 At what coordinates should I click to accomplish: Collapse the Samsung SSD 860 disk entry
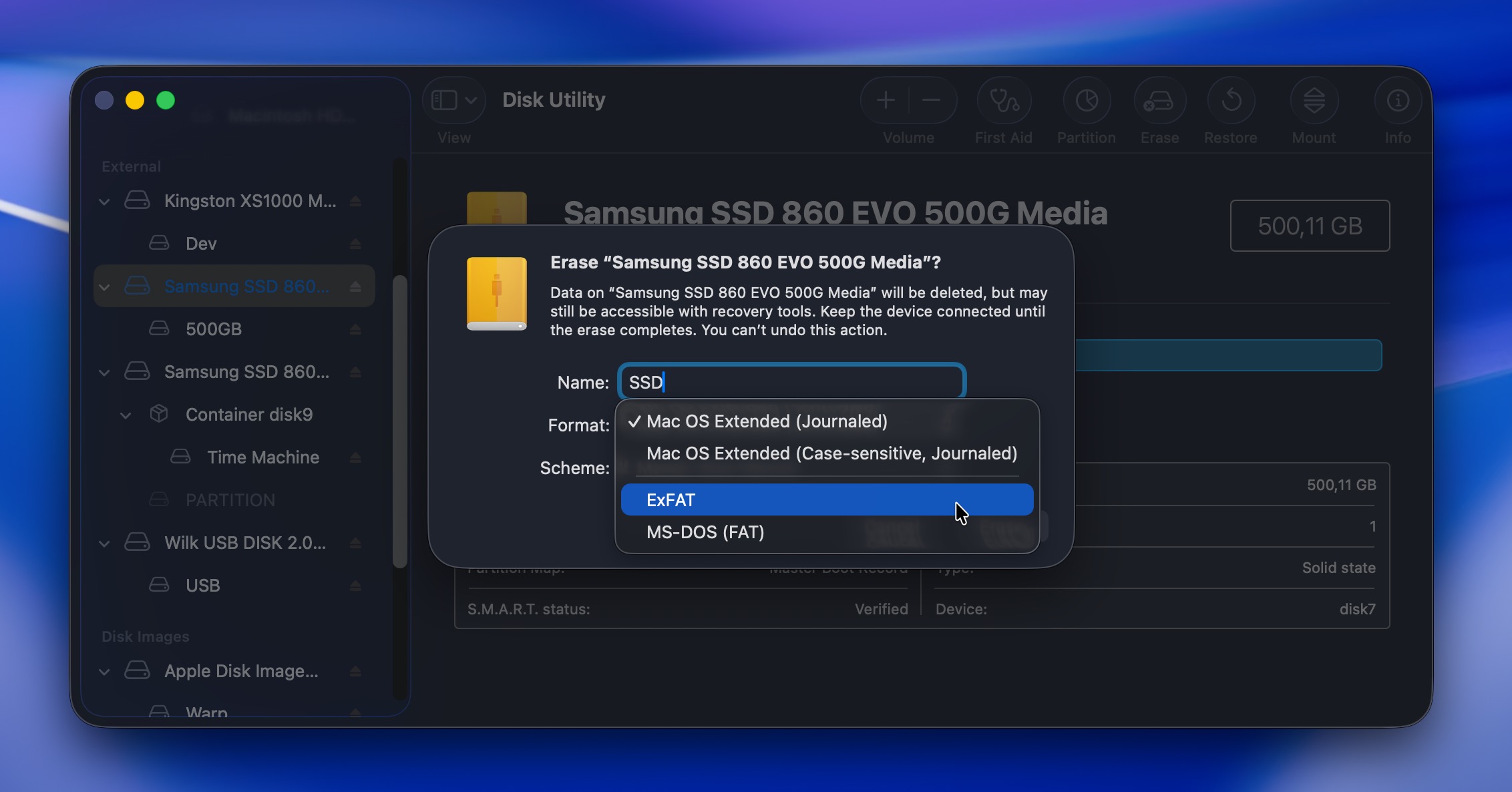pyautogui.click(x=104, y=286)
